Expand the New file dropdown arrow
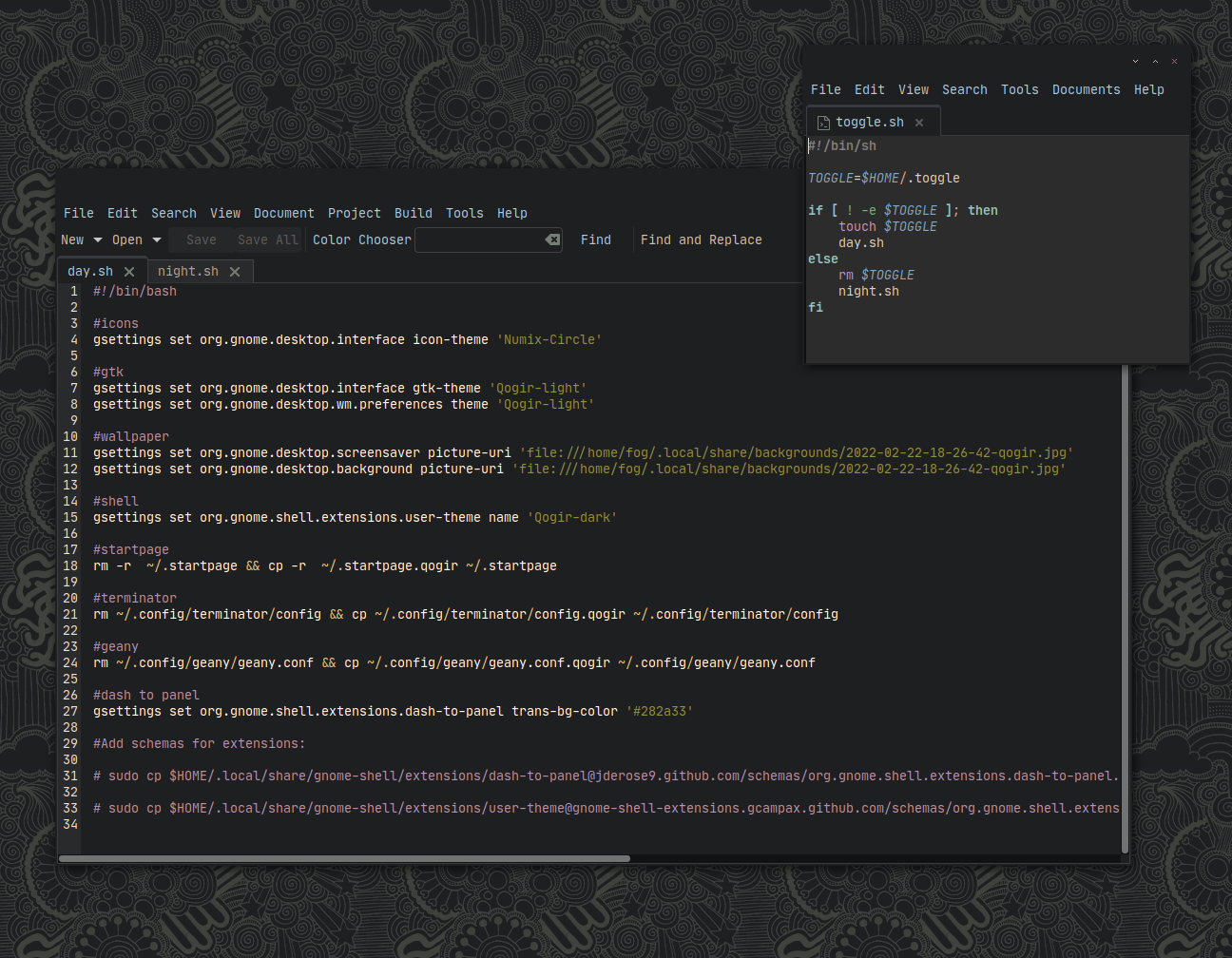 tap(98, 240)
